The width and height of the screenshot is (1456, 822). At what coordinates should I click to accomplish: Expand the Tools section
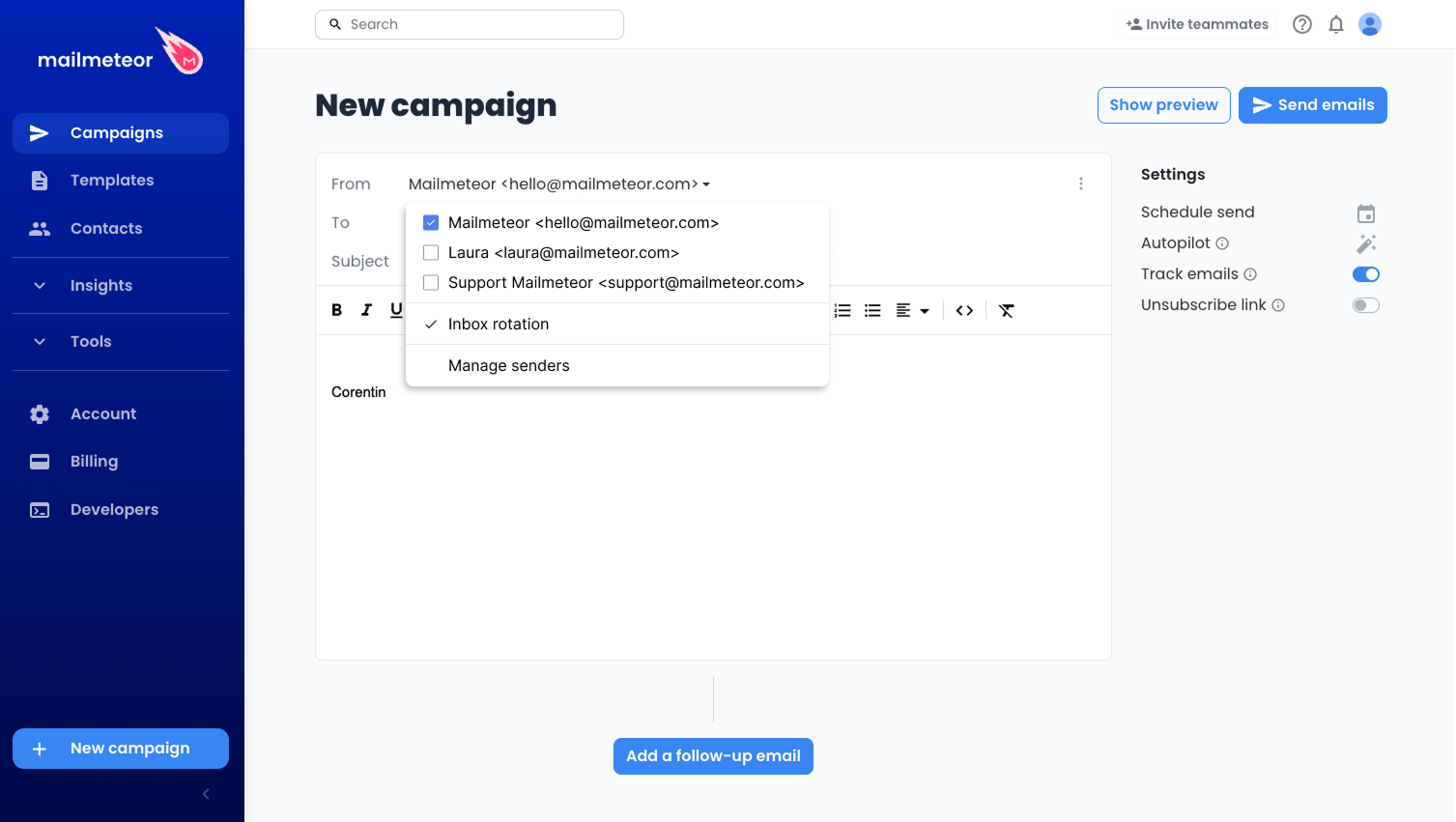point(121,342)
